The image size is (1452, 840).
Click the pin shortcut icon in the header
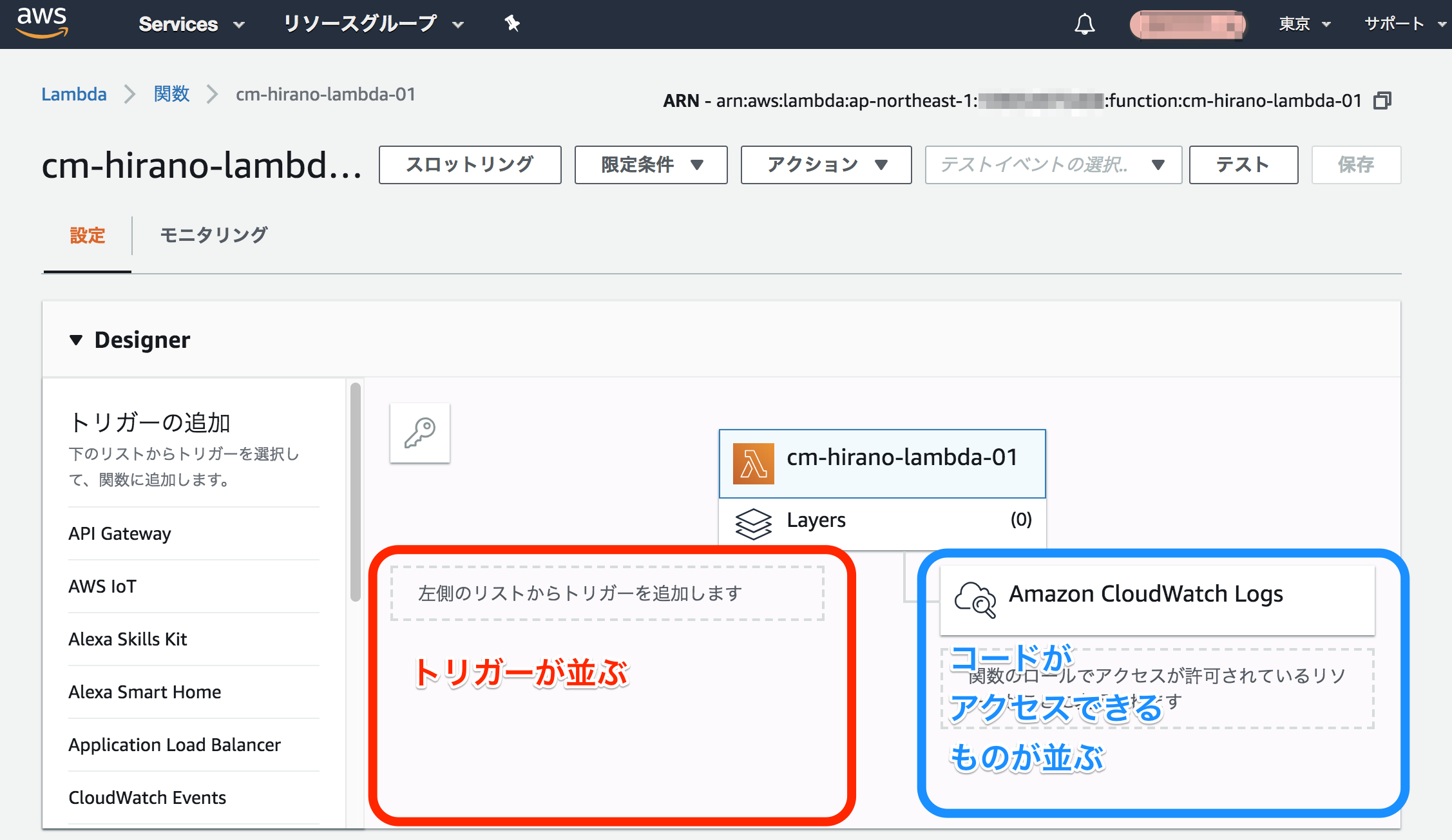pyautogui.click(x=512, y=24)
